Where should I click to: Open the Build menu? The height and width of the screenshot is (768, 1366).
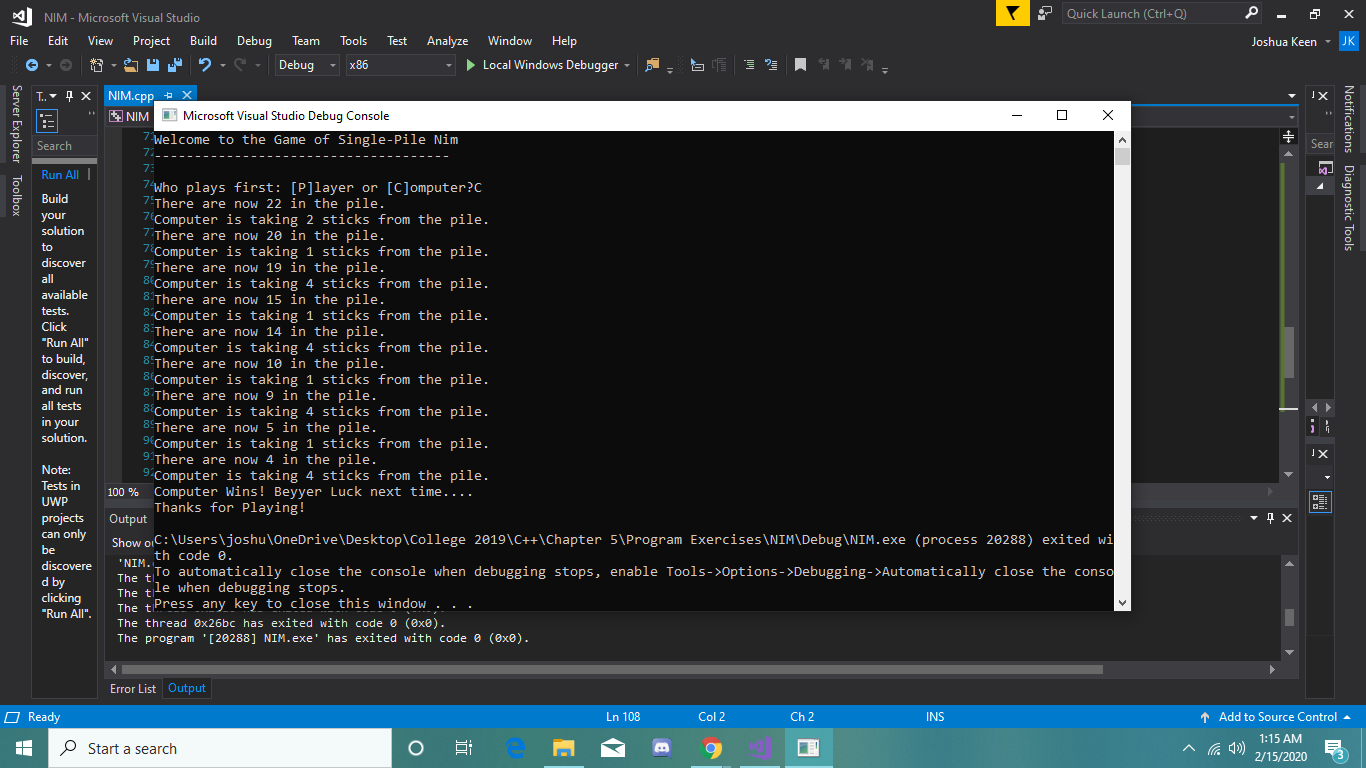[203, 41]
